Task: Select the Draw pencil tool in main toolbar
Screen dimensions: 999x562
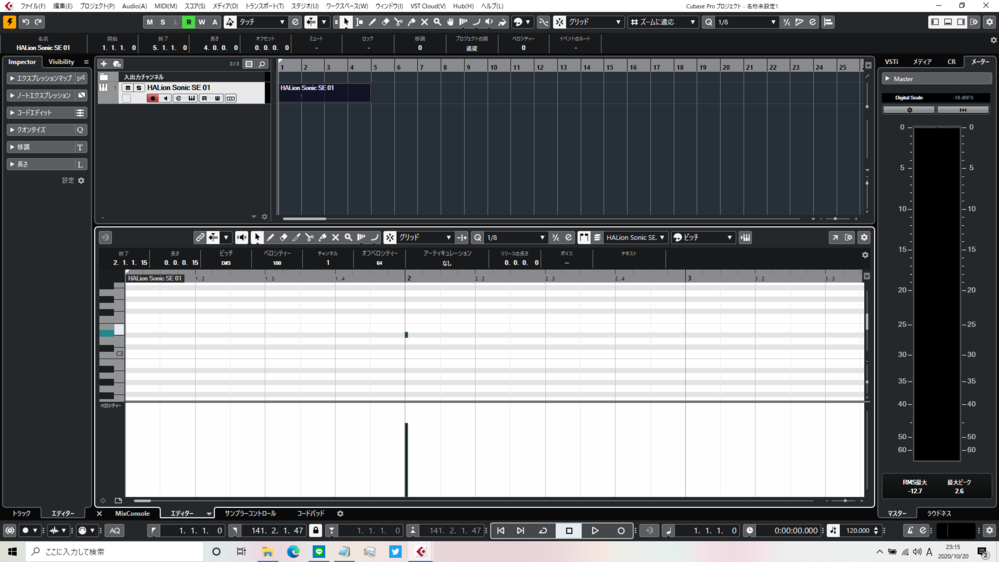Action: 372,22
